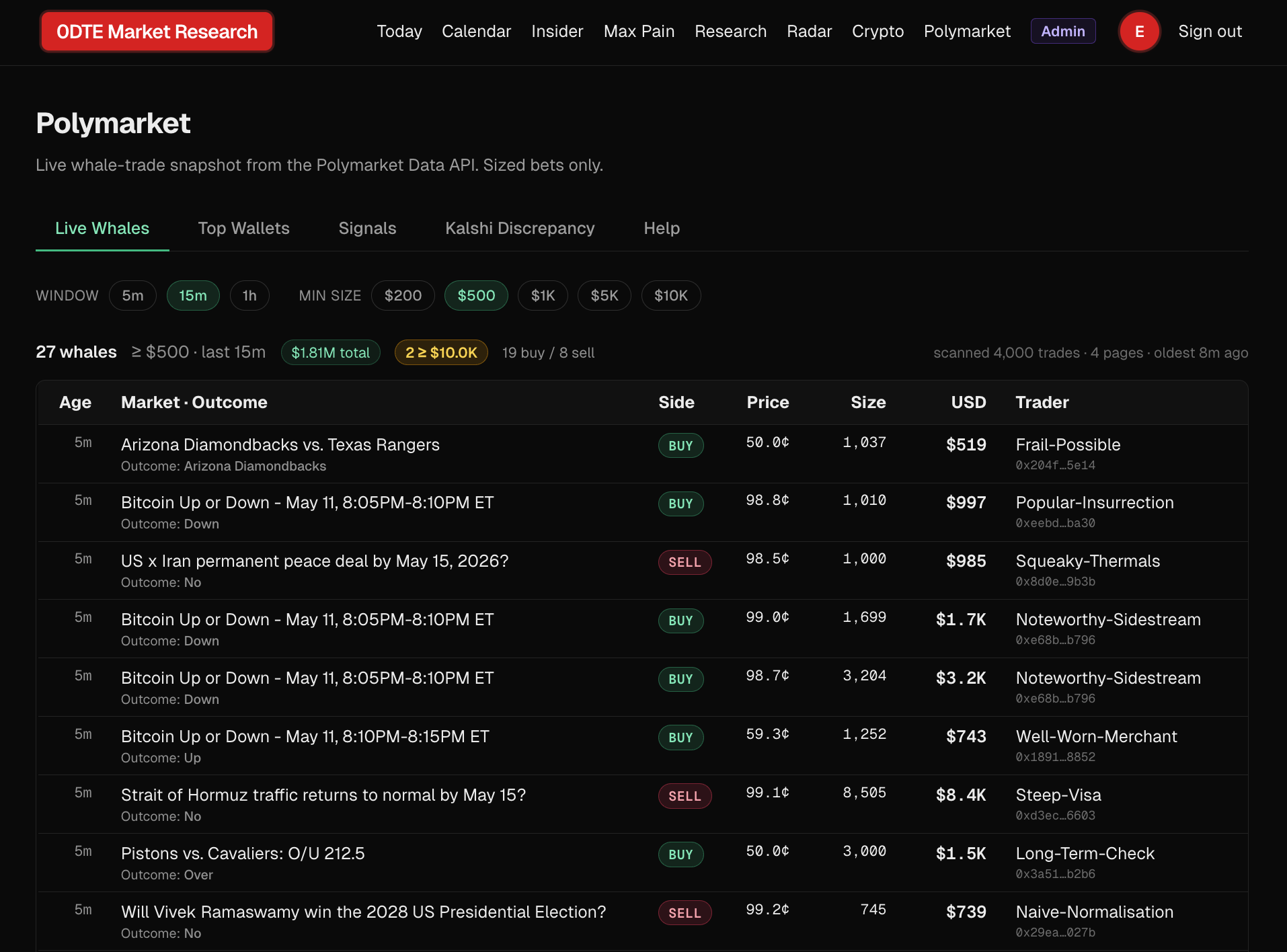Set min size to $200
The width and height of the screenshot is (1287, 952).
click(403, 296)
